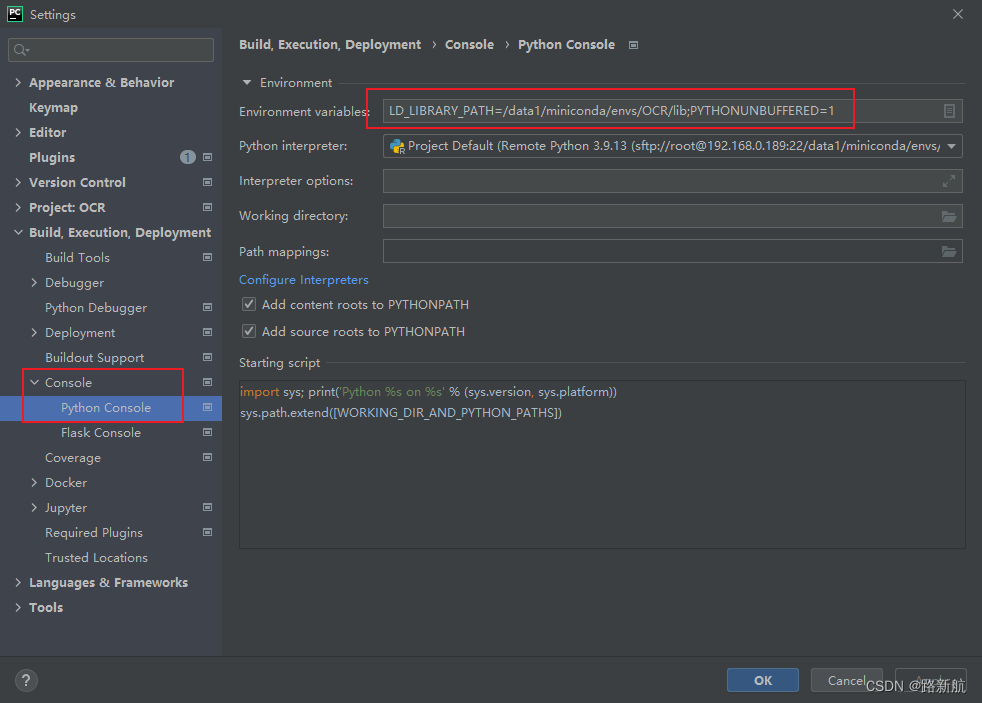
Task: Select Keymap in settings tree
Action: point(53,108)
